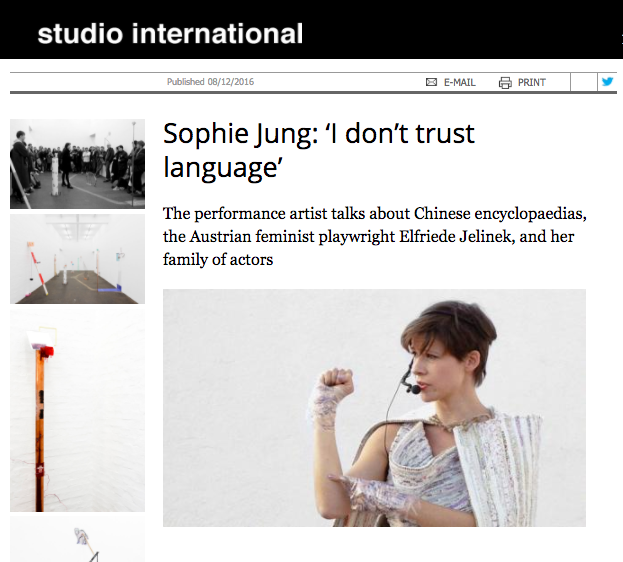This screenshot has width=623, height=562.
Task: Click the main photo of the performer with headset
Action: (x=374, y=408)
